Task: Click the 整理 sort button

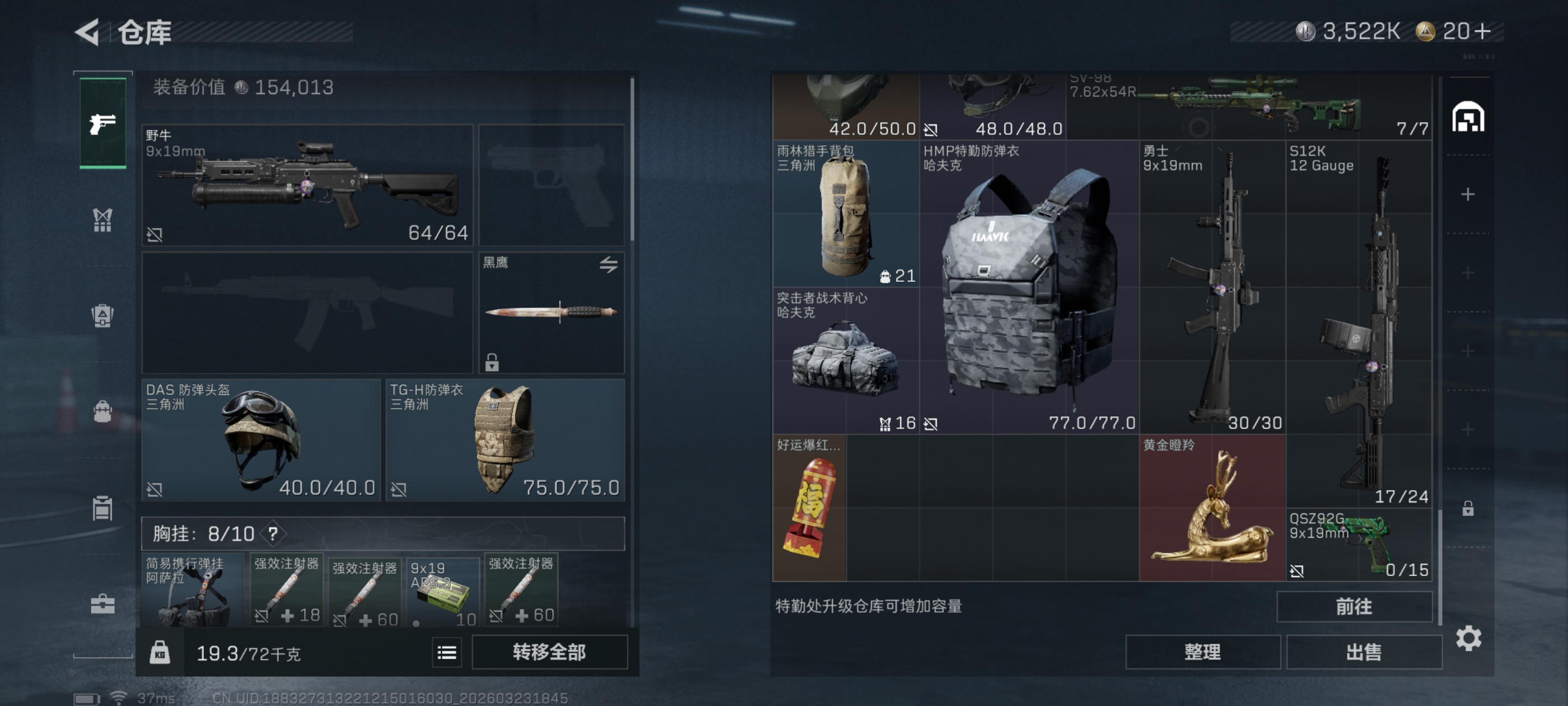Action: (x=1203, y=652)
